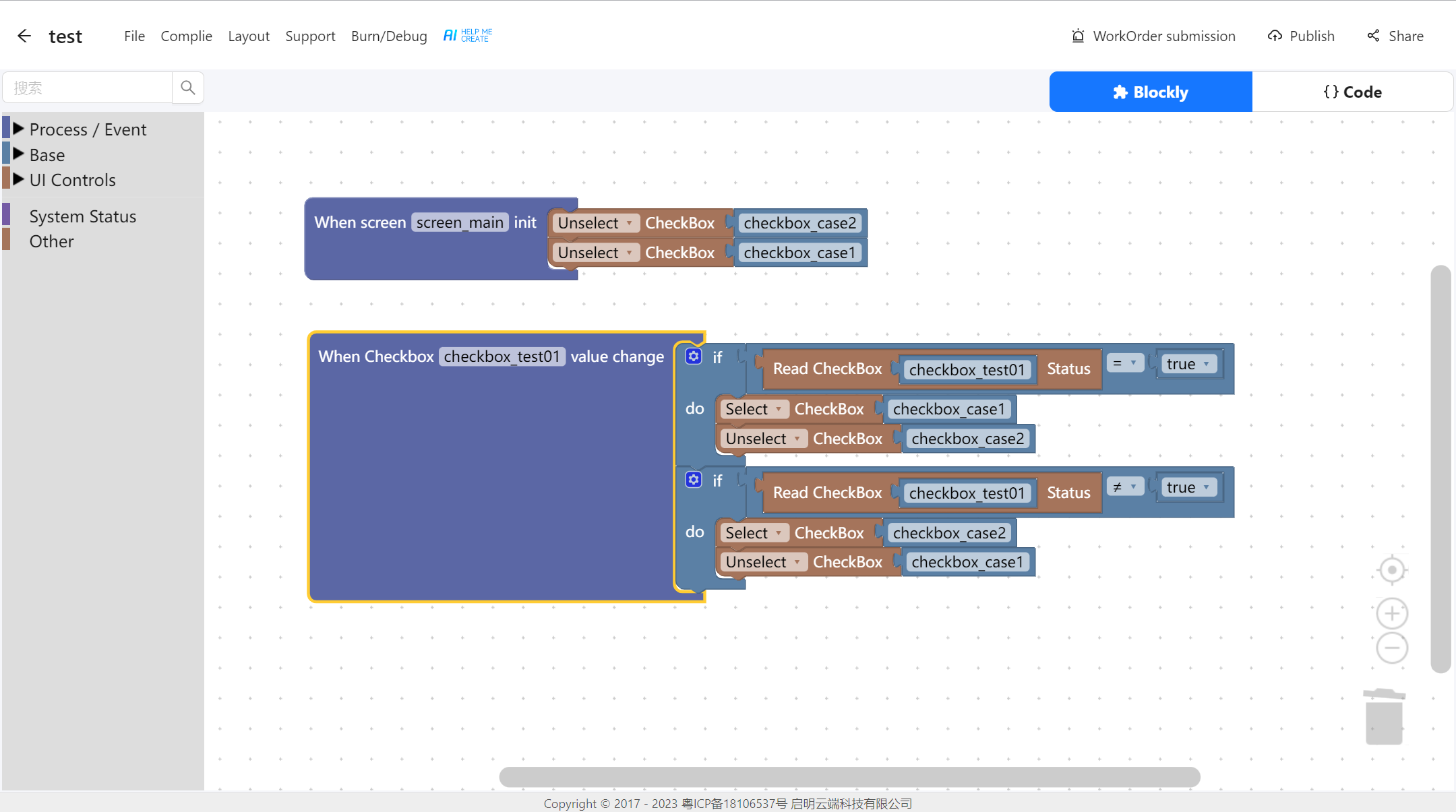Expand the UI Controls category
The width and height of the screenshot is (1456, 812).
[19, 179]
